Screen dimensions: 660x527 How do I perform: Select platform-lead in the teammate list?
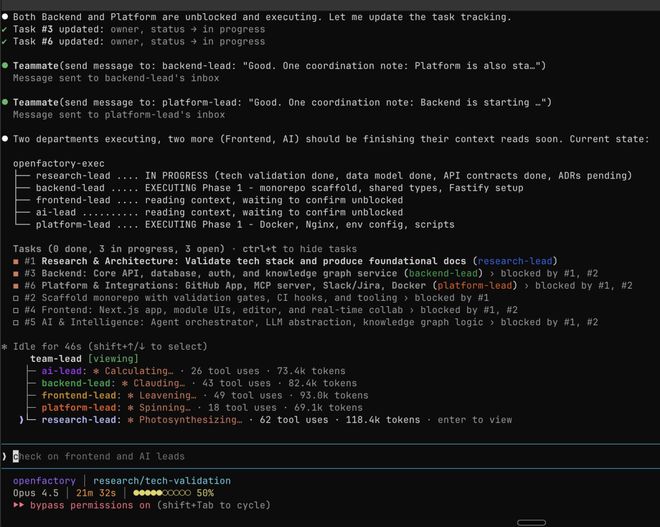tap(81, 408)
